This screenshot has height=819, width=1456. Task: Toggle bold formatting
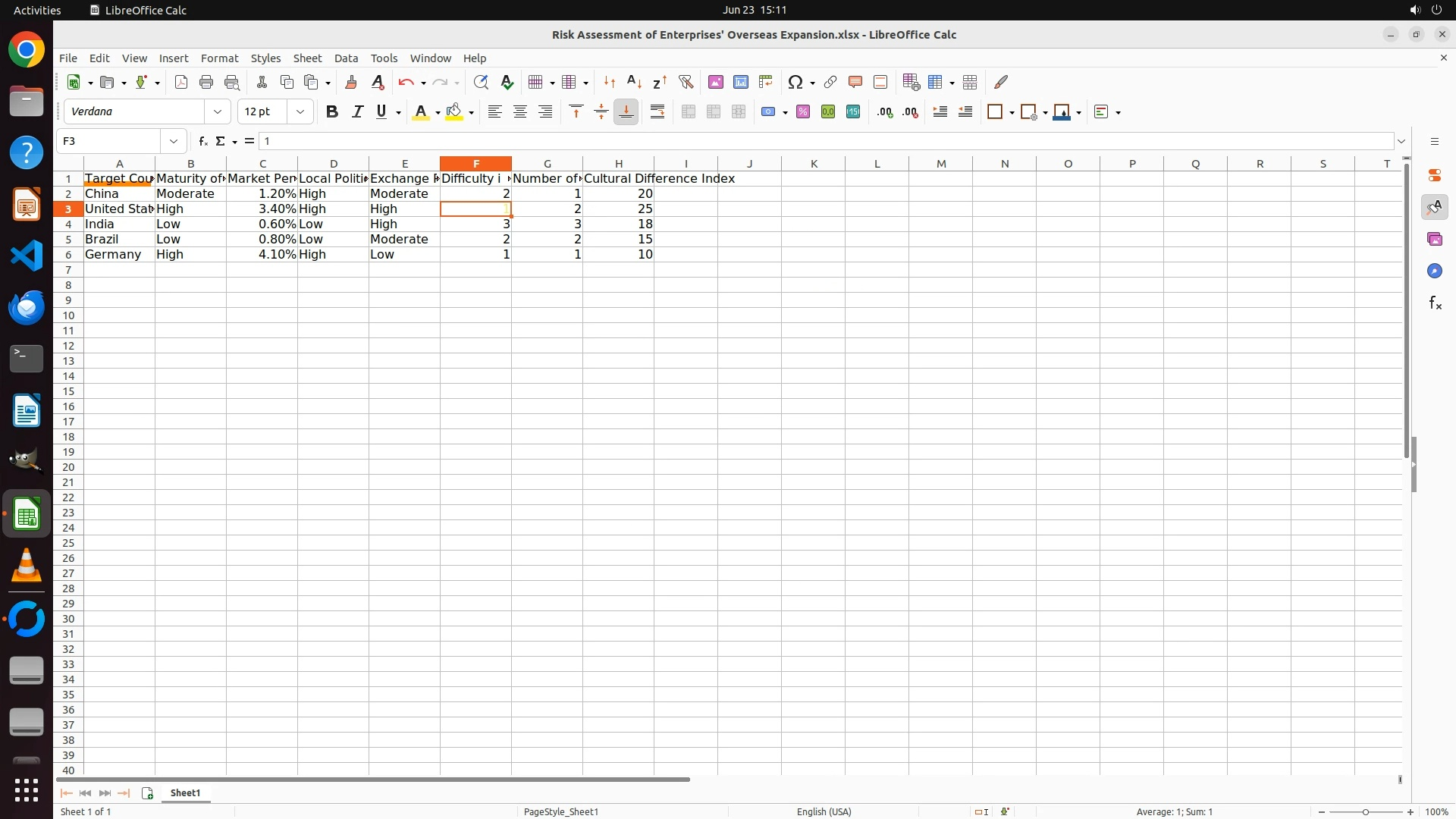[x=331, y=112]
